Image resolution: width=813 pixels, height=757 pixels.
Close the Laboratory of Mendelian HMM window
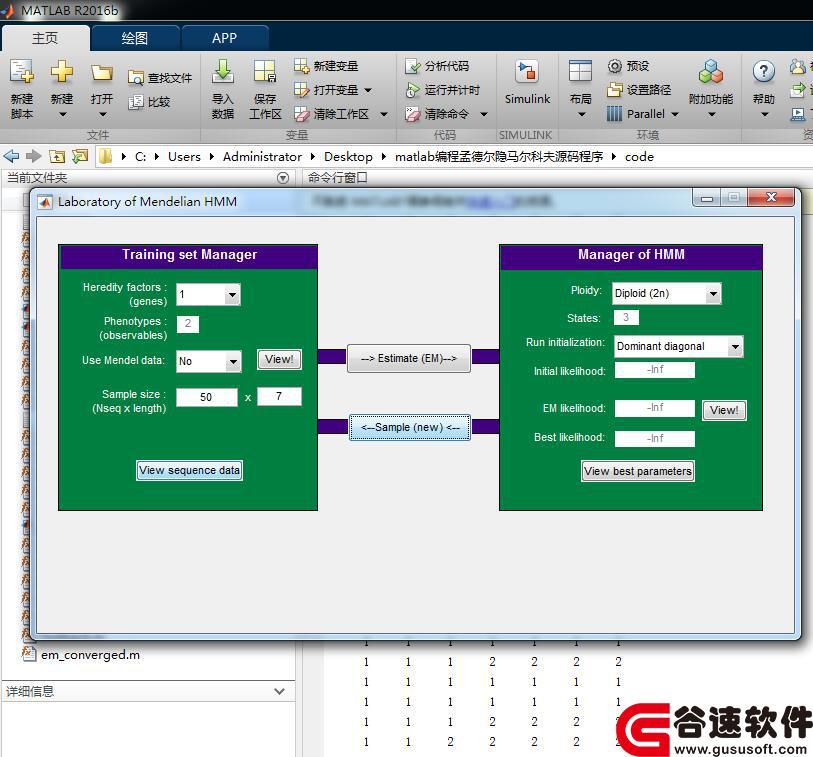pos(771,198)
